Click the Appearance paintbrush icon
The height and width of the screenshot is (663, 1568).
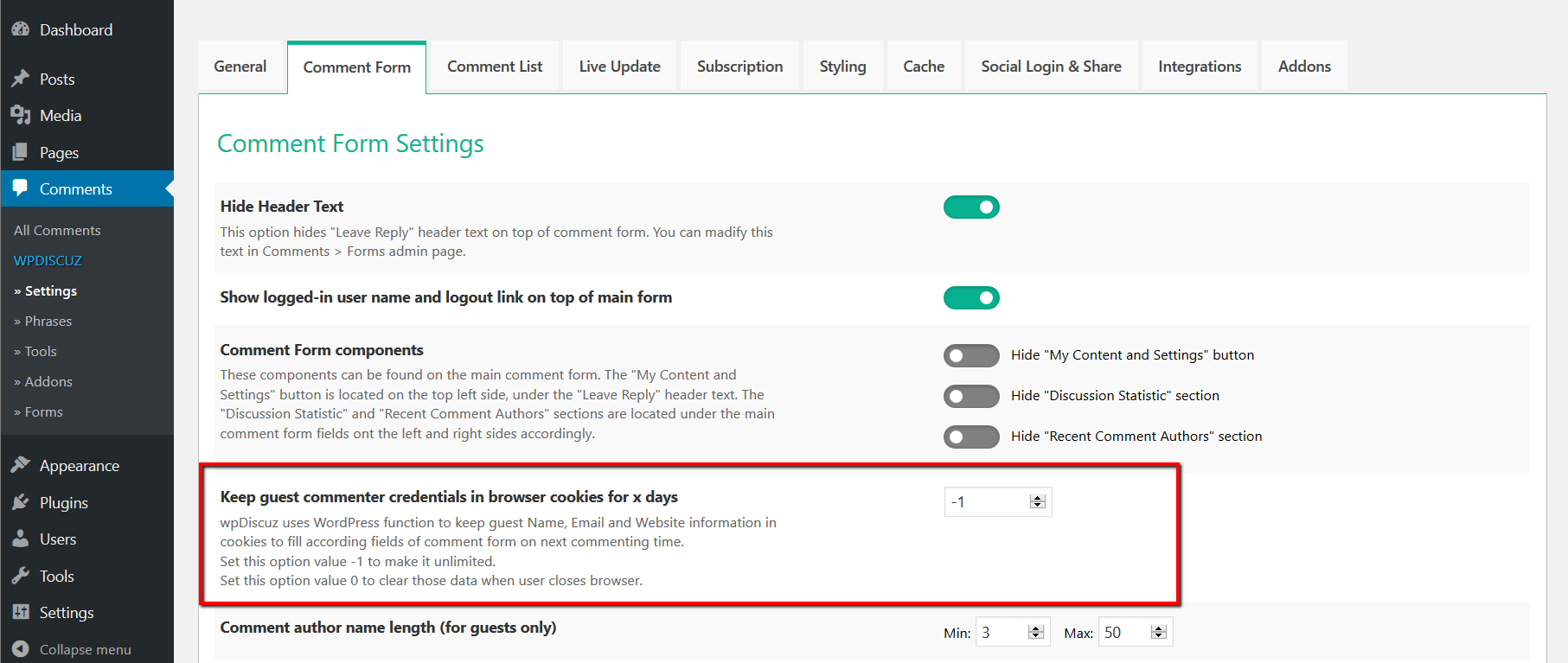[x=21, y=465]
